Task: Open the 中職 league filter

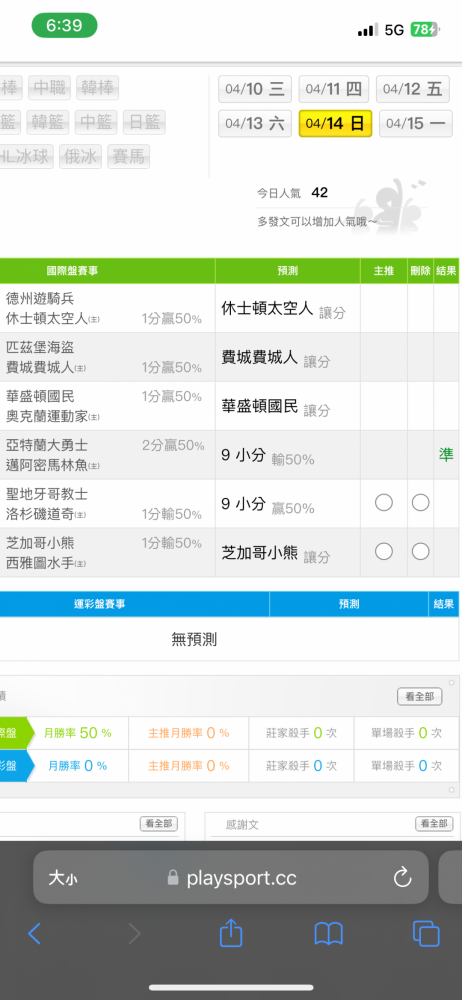Action: (50, 87)
